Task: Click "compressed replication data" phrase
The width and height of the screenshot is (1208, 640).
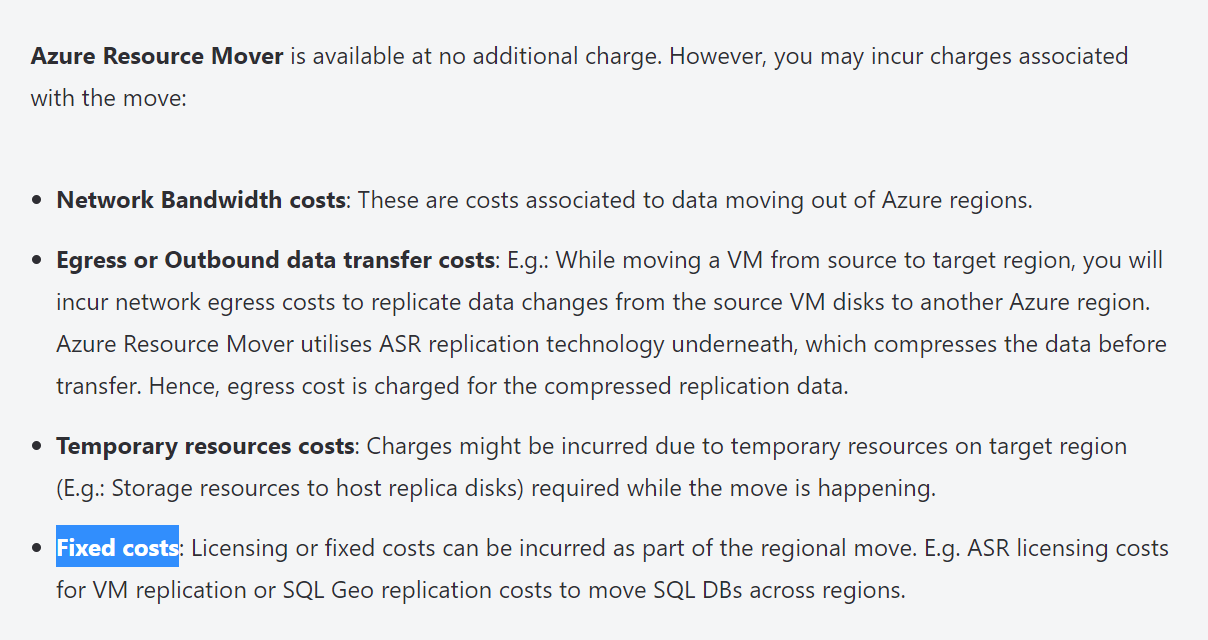Action: [696, 386]
